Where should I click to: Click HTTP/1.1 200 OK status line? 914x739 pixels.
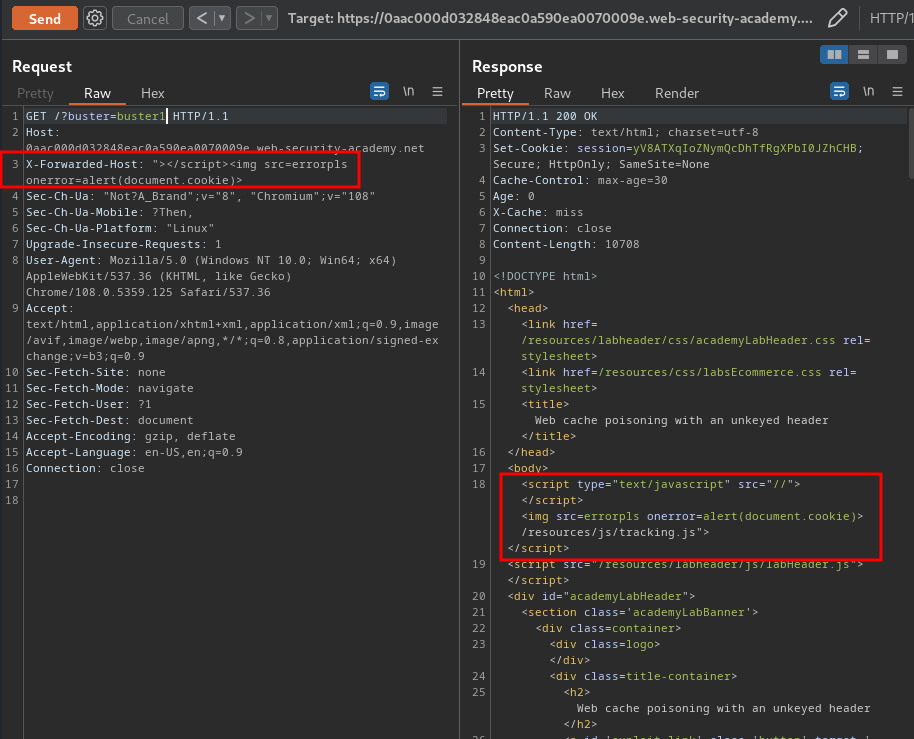coord(545,116)
